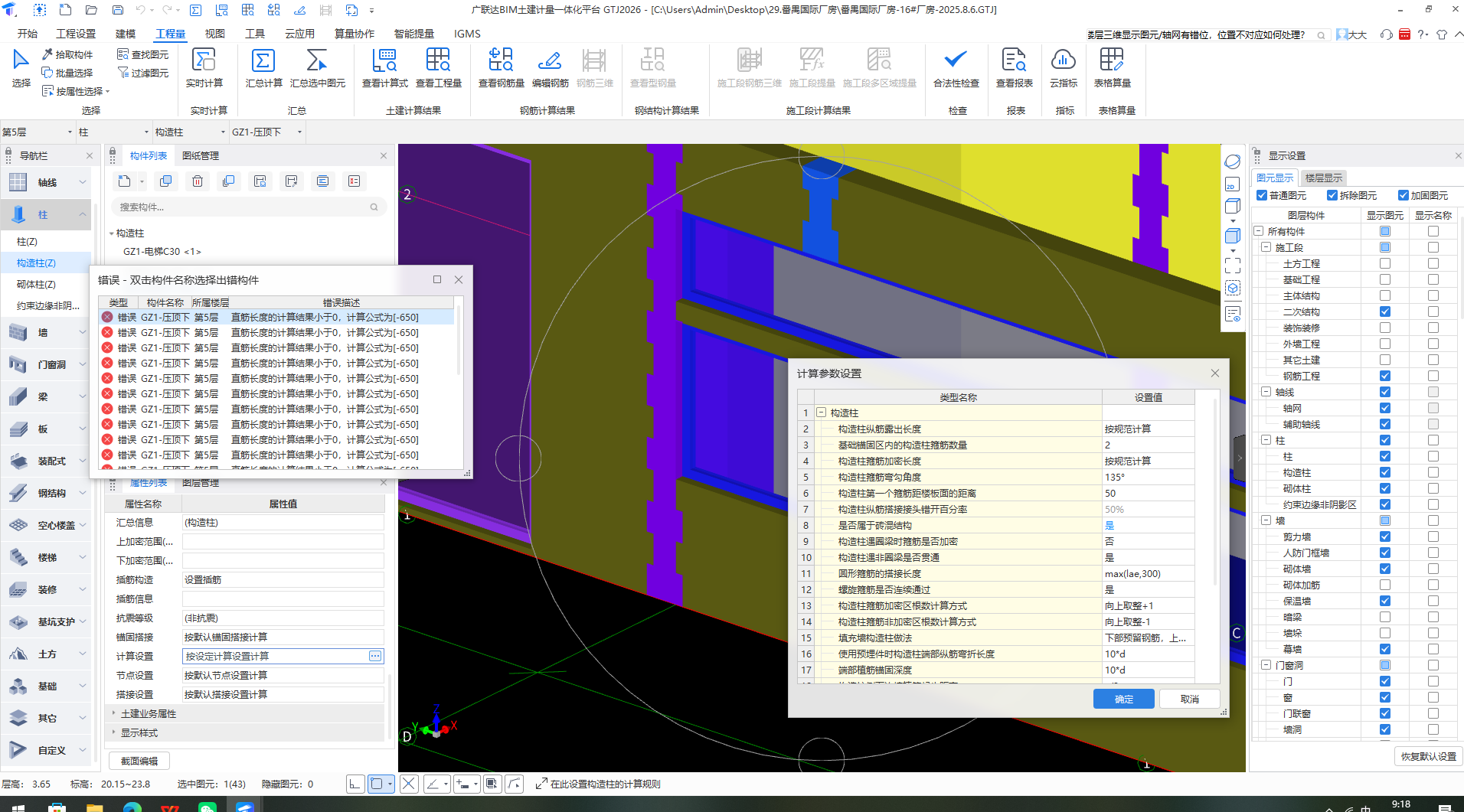Toggle 土方工程 display checkbox
Screen dimensions: 1464x812
(x=1384, y=263)
